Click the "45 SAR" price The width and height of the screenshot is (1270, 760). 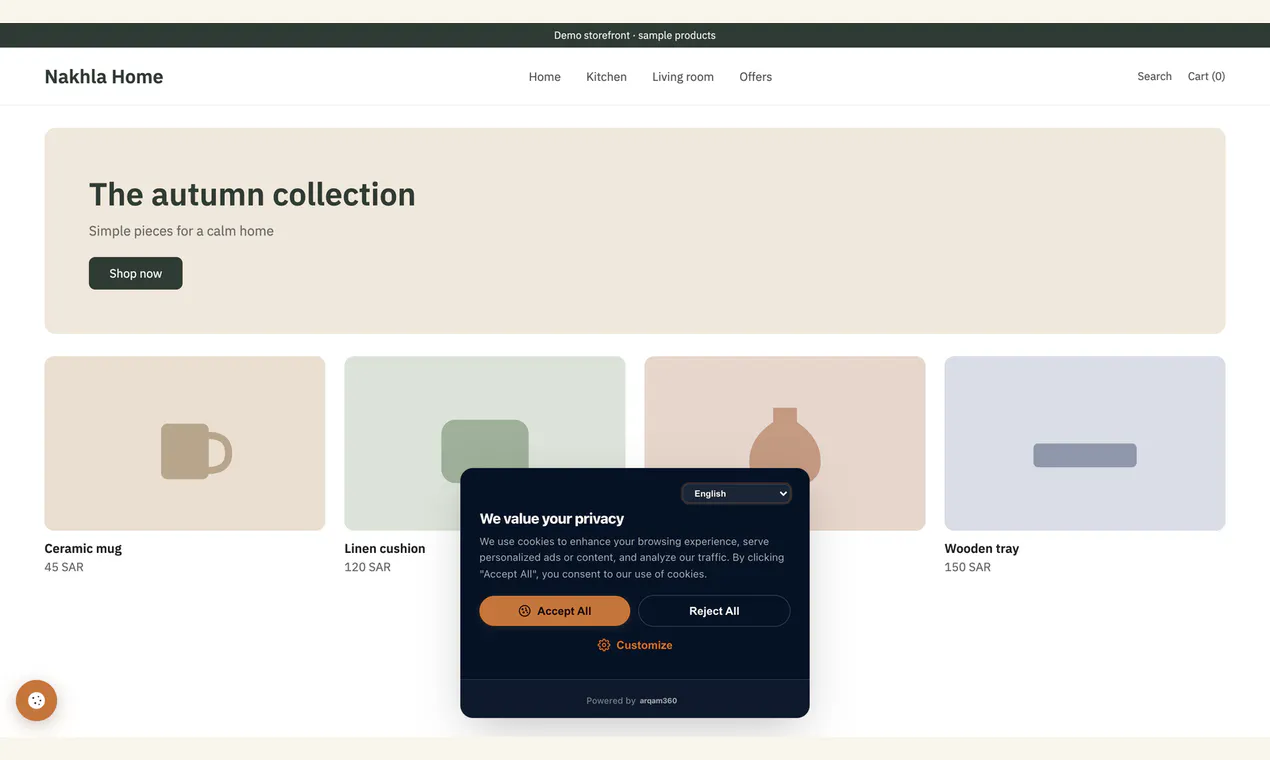coord(64,567)
